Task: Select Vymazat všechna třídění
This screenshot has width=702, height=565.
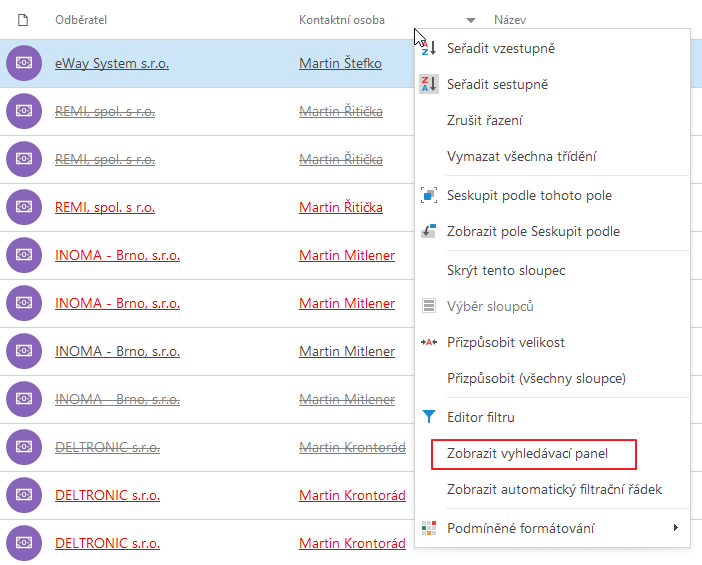Action: pos(522,156)
